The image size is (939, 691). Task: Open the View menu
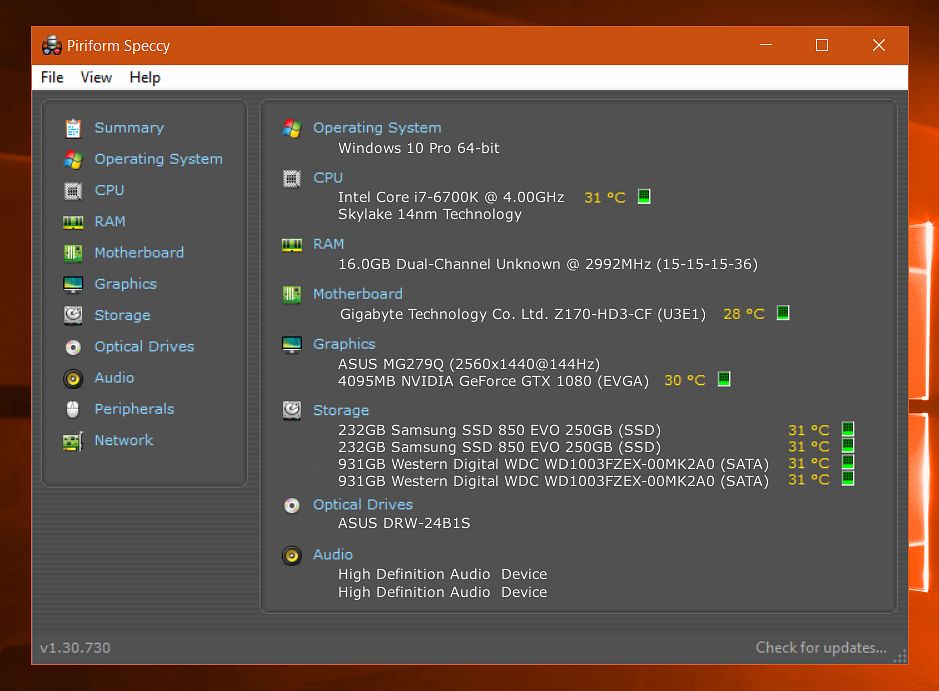(96, 77)
